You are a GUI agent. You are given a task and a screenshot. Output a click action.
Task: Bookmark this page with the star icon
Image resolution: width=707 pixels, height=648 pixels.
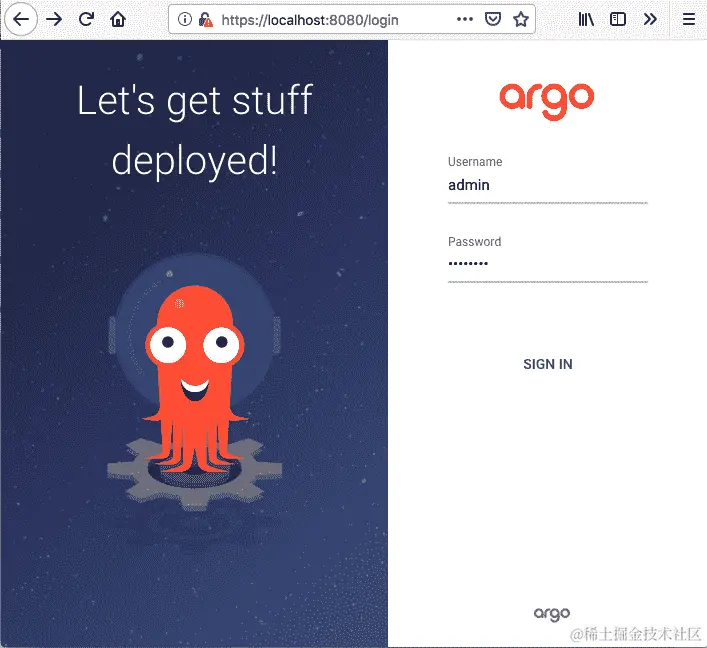tap(521, 19)
